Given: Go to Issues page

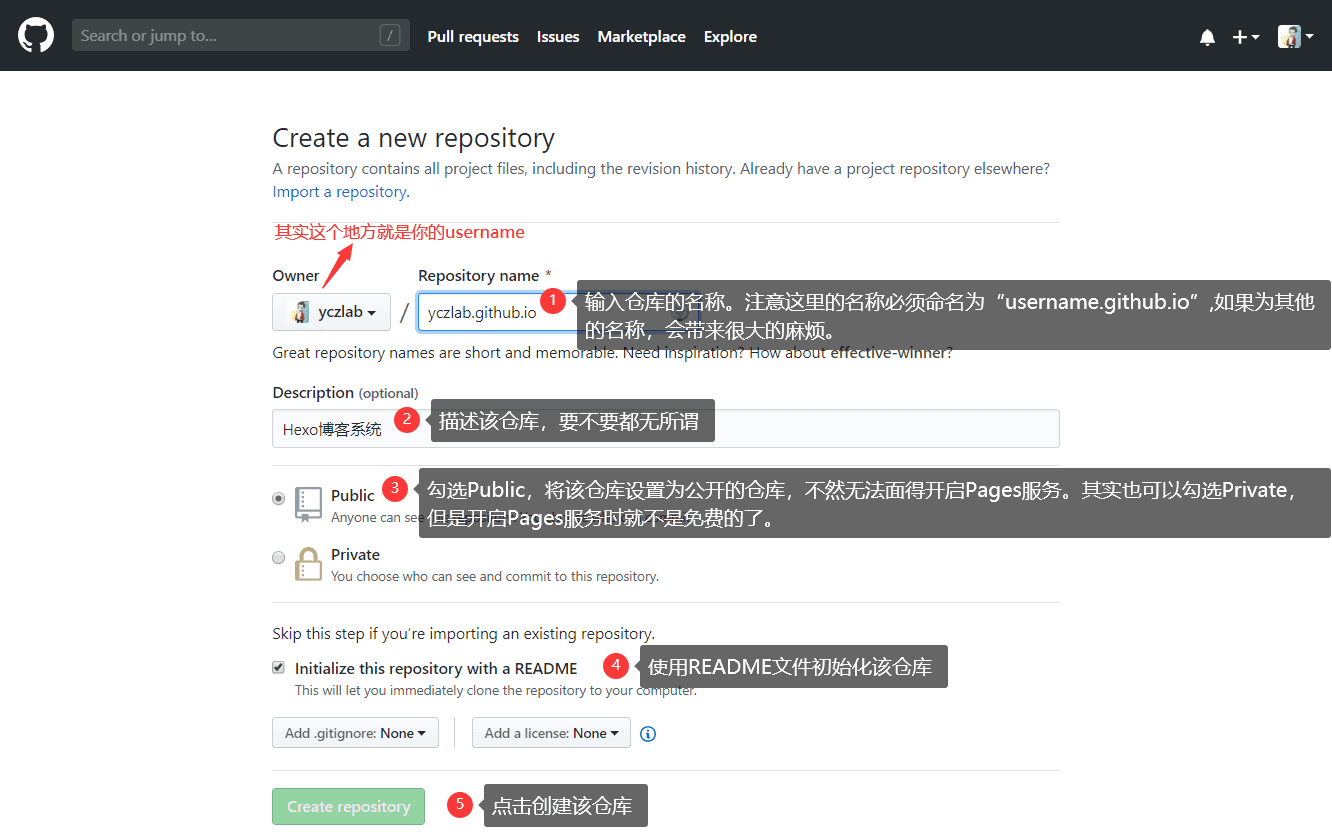Looking at the screenshot, I should [558, 36].
